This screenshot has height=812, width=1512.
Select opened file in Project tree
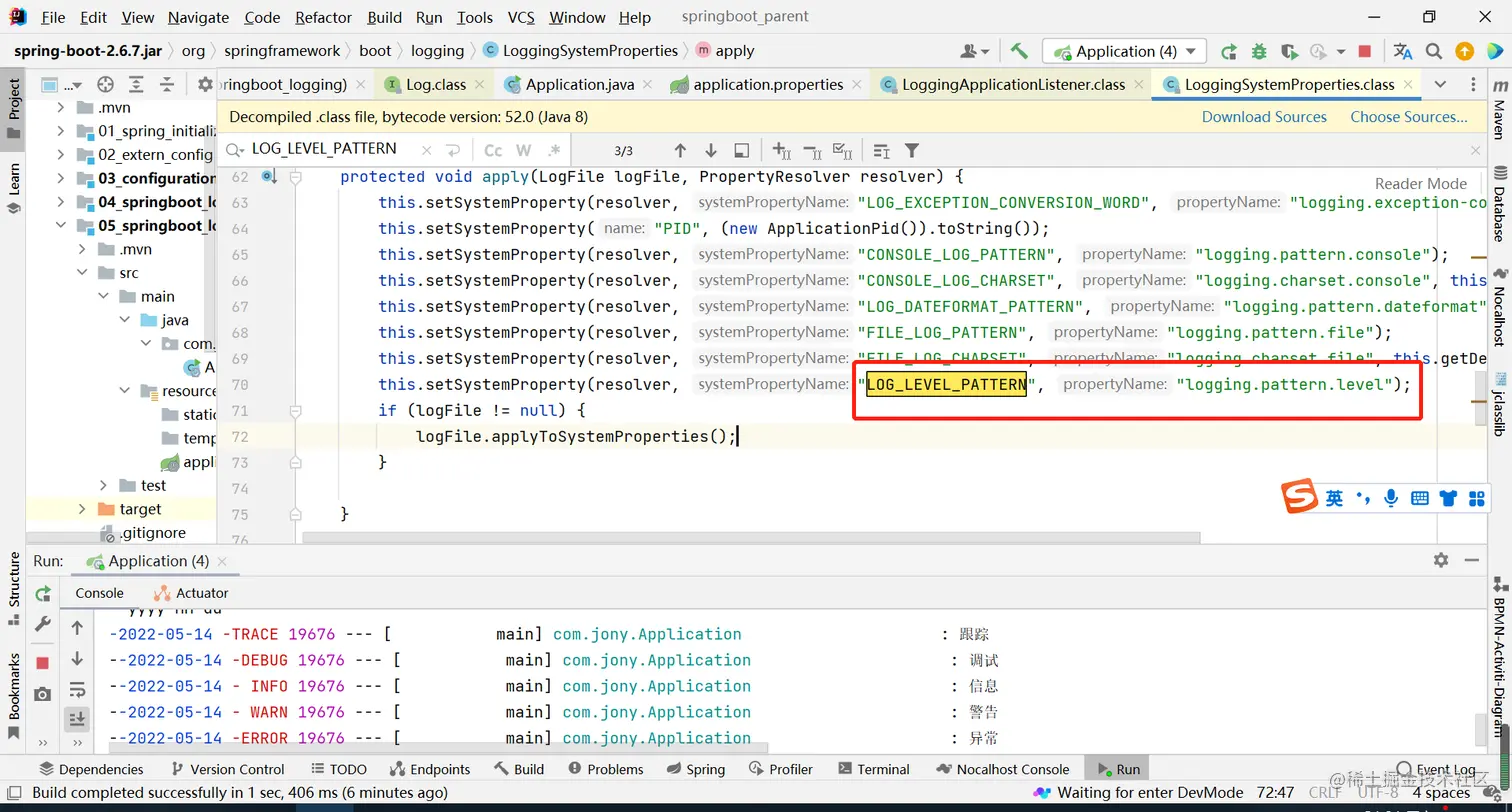105,85
